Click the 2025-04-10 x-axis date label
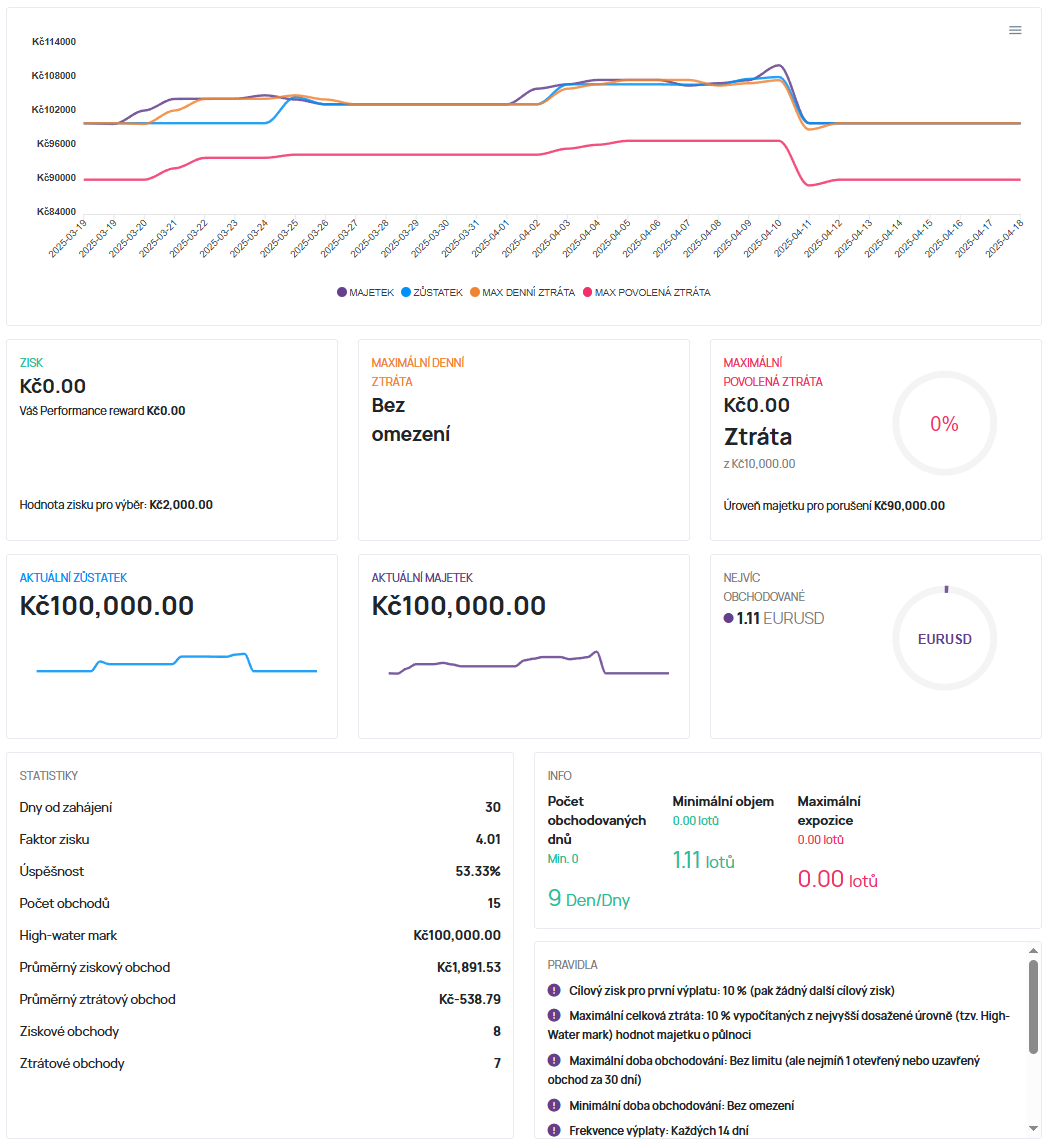The image size is (1049, 1144). [762, 239]
